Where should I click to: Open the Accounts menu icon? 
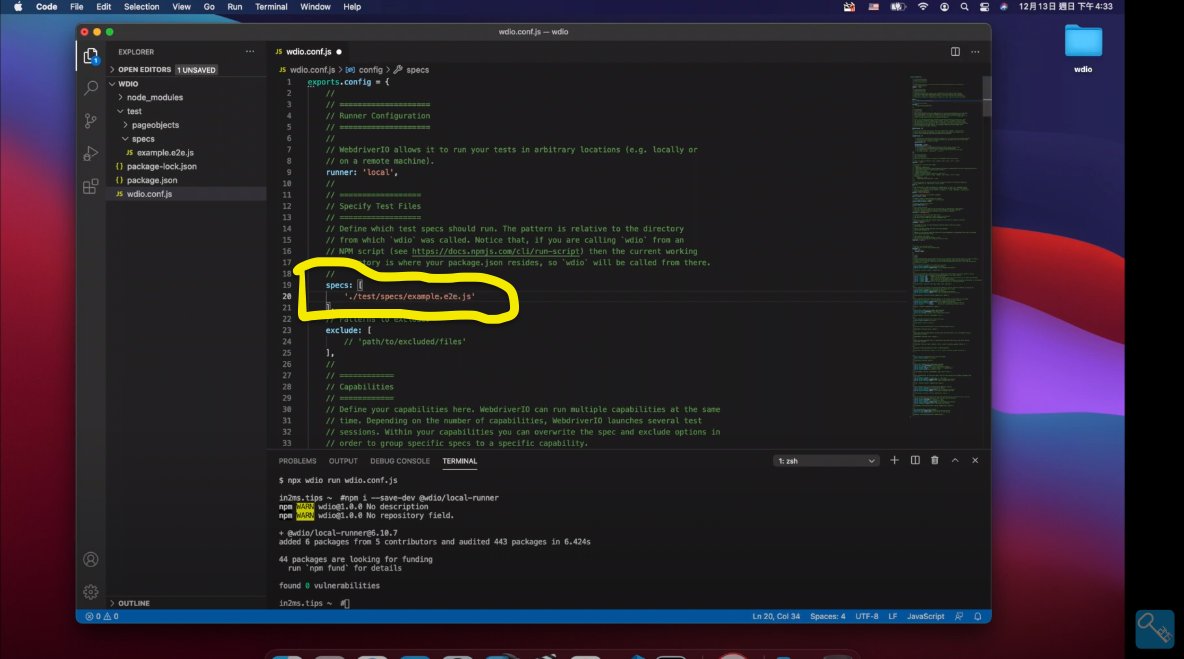coord(91,559)
